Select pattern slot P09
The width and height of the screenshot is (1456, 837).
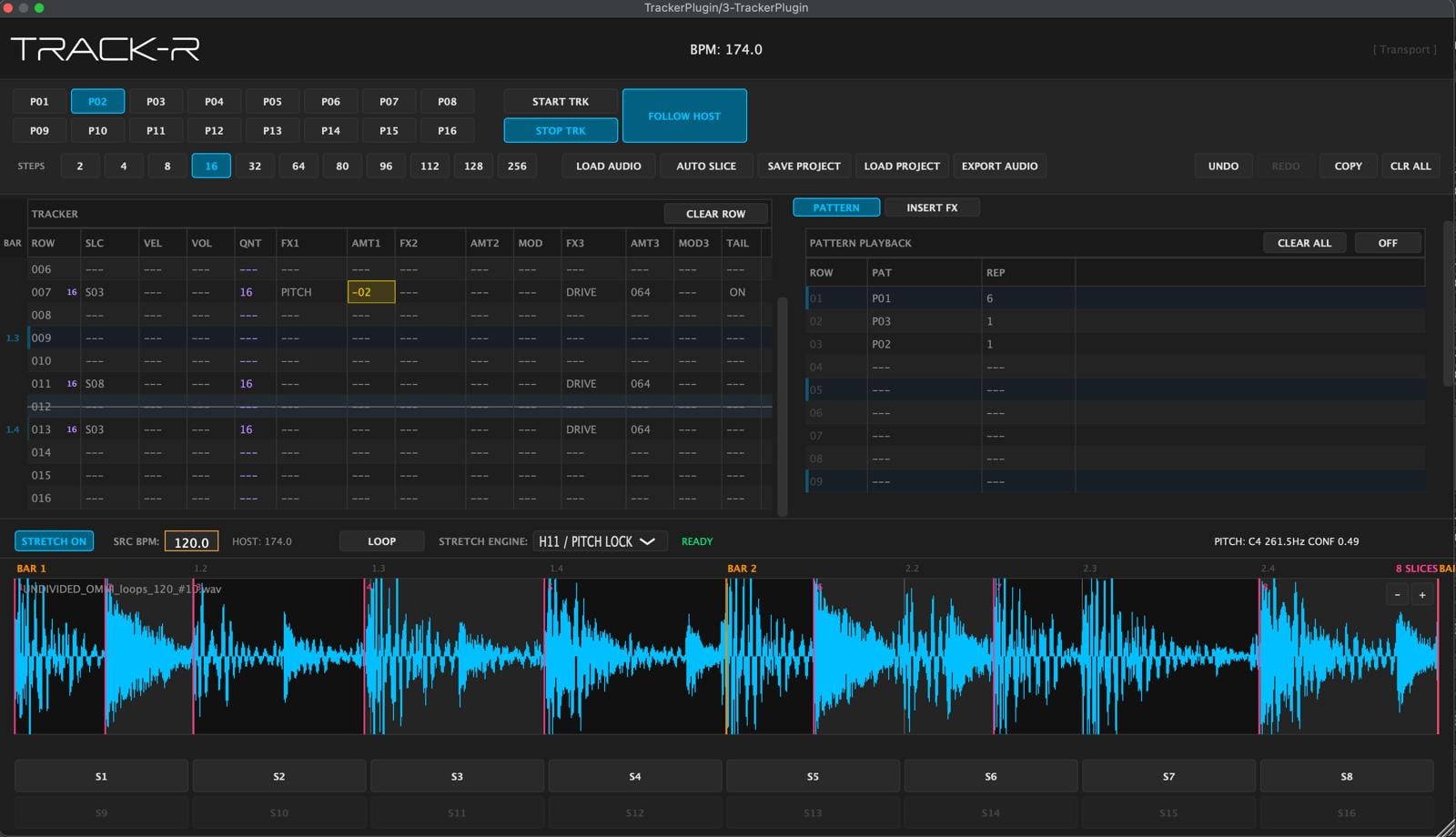tap(39, 130)
